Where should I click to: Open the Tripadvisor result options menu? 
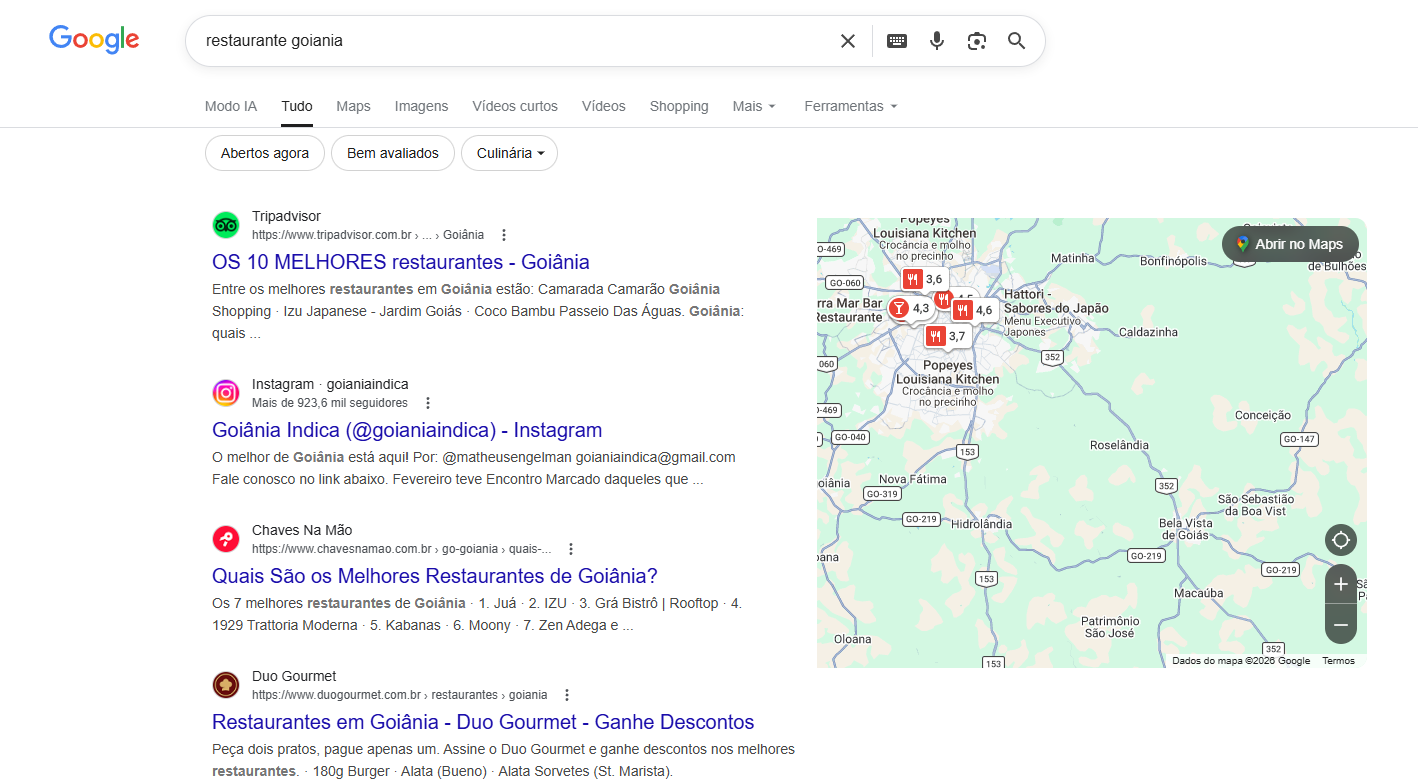pyautogui.click(x=504, y=235)
